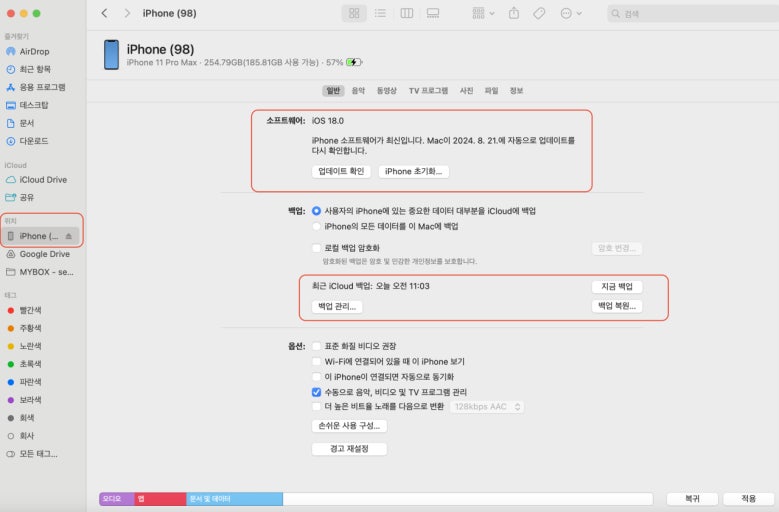The image size is (779, 512).
Task: Open the 128kbps AAC bitrate dropdown
Action: (487, 407)
